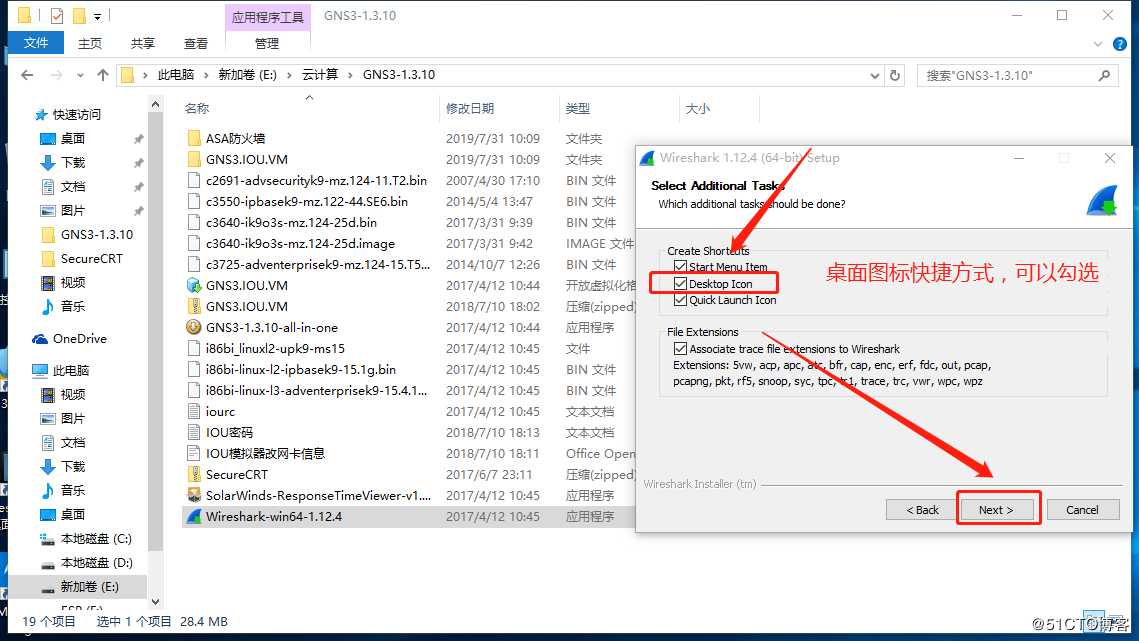Image resolution: width=1139 pixels, height=641 pixels.
Task: Toggle Associate trace file extensions checkbox
Action: coord(680,349)
